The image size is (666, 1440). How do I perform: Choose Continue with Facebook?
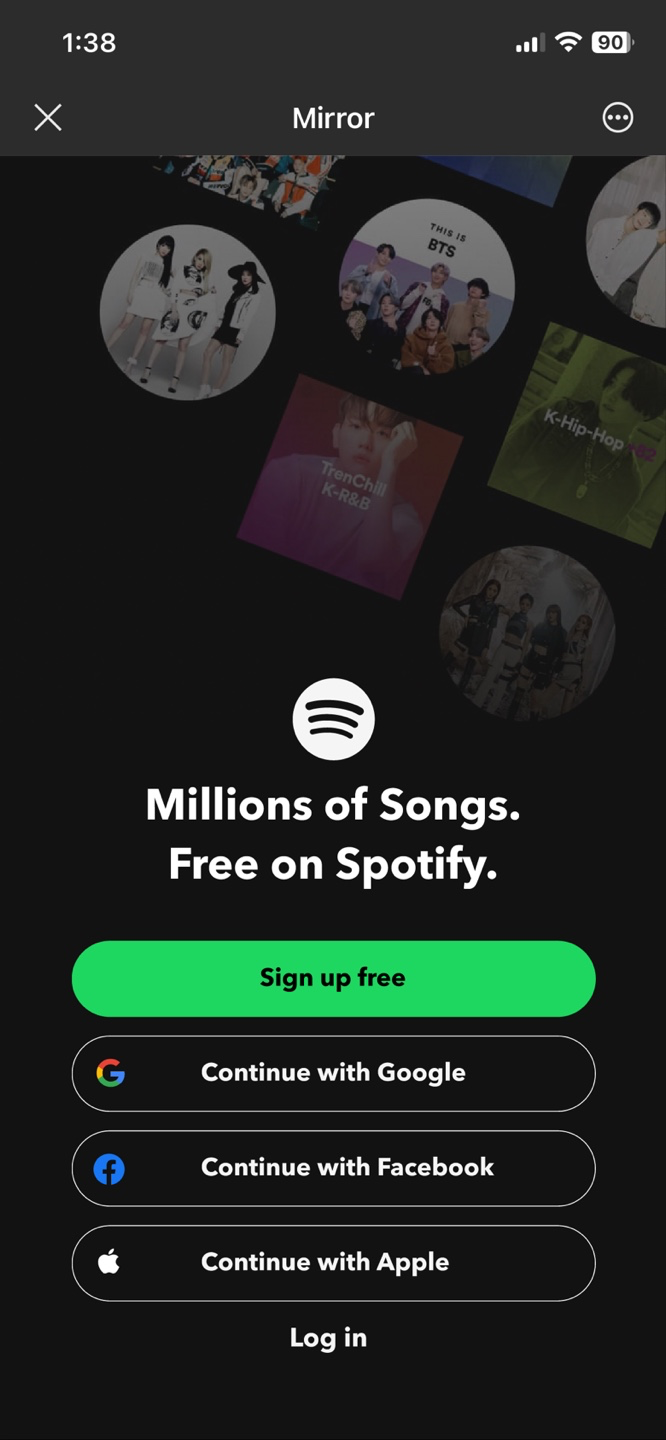[333, 1168]
